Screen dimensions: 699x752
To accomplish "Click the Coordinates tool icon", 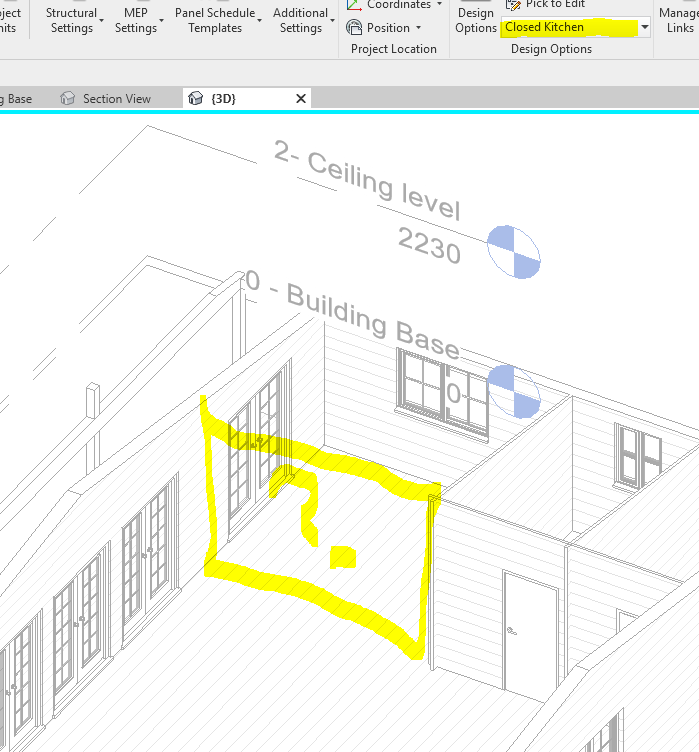I will [354, 5].
